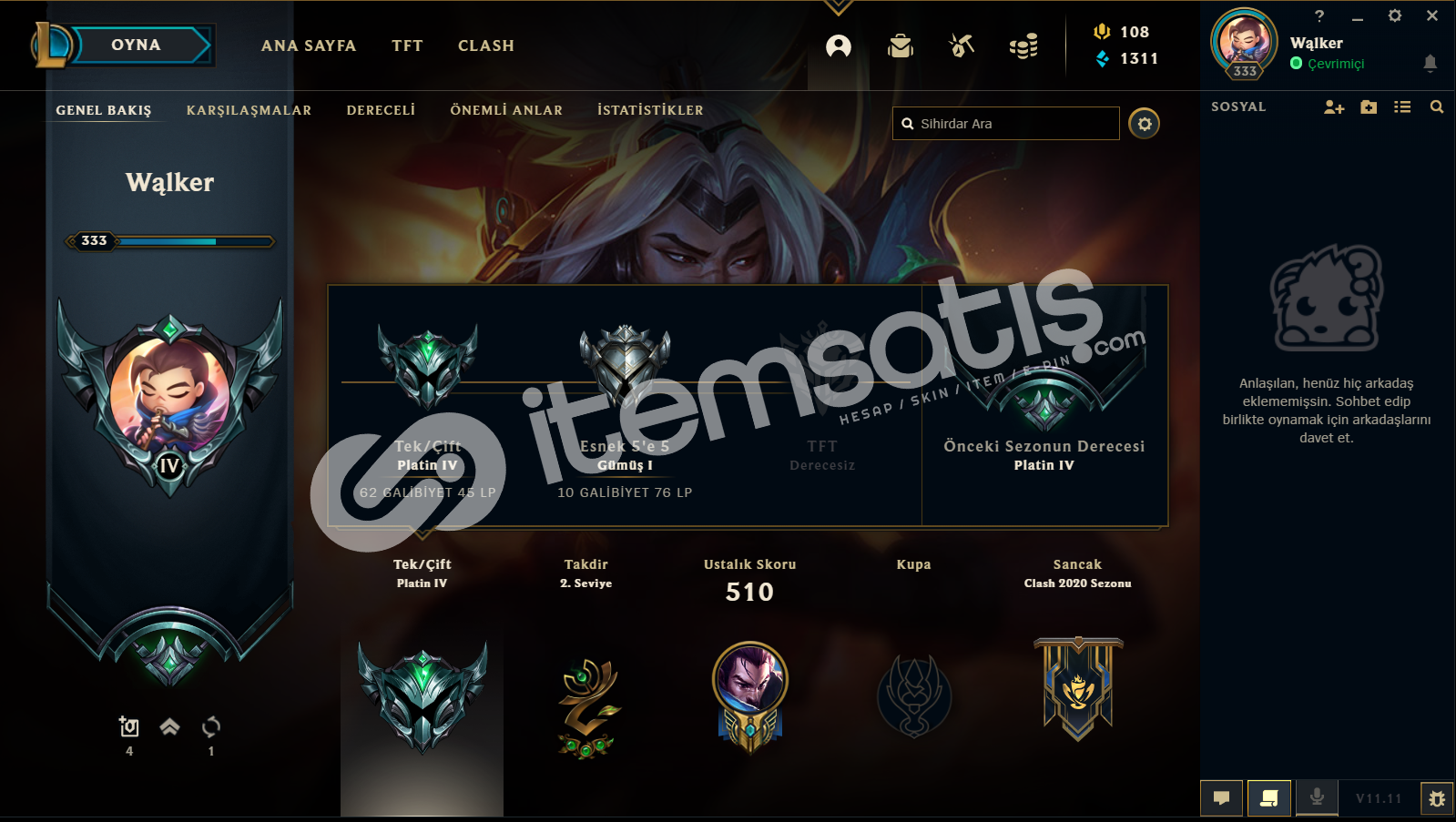This screenshot has width=1456, height=822.
Task: Open the notifications bell icon
Action: click(1431, 63)
